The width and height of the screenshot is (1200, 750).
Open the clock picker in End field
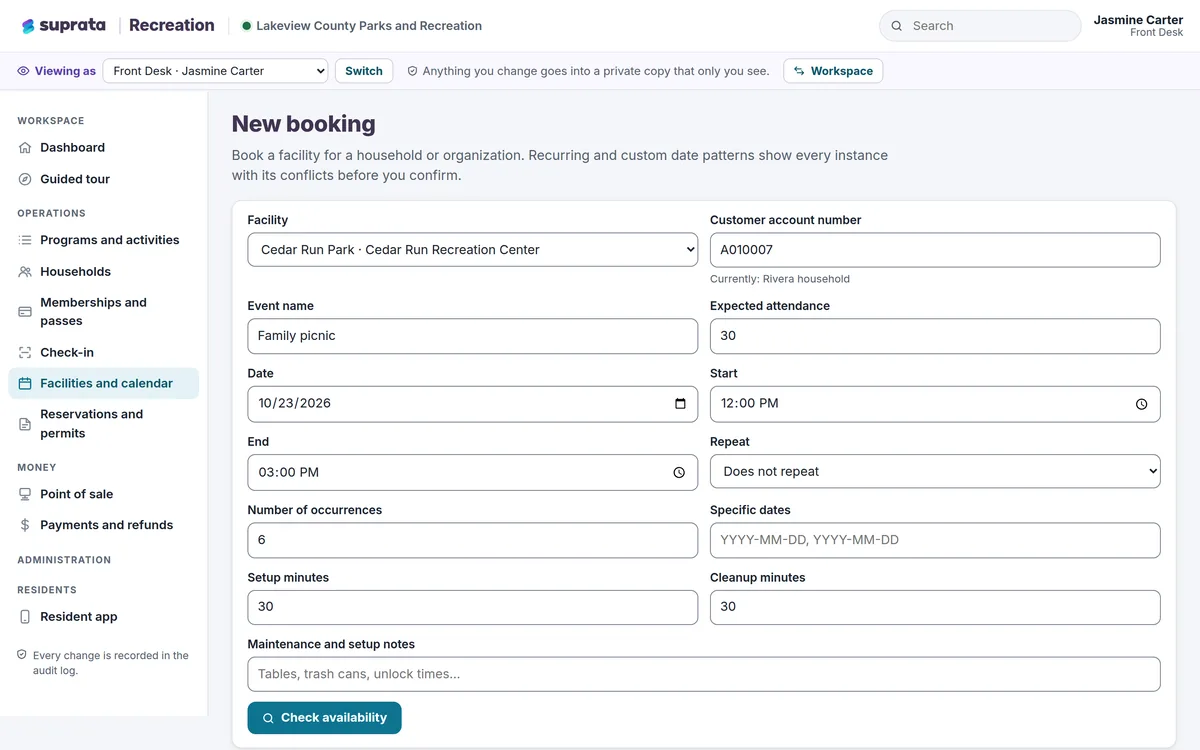point(679,472)
